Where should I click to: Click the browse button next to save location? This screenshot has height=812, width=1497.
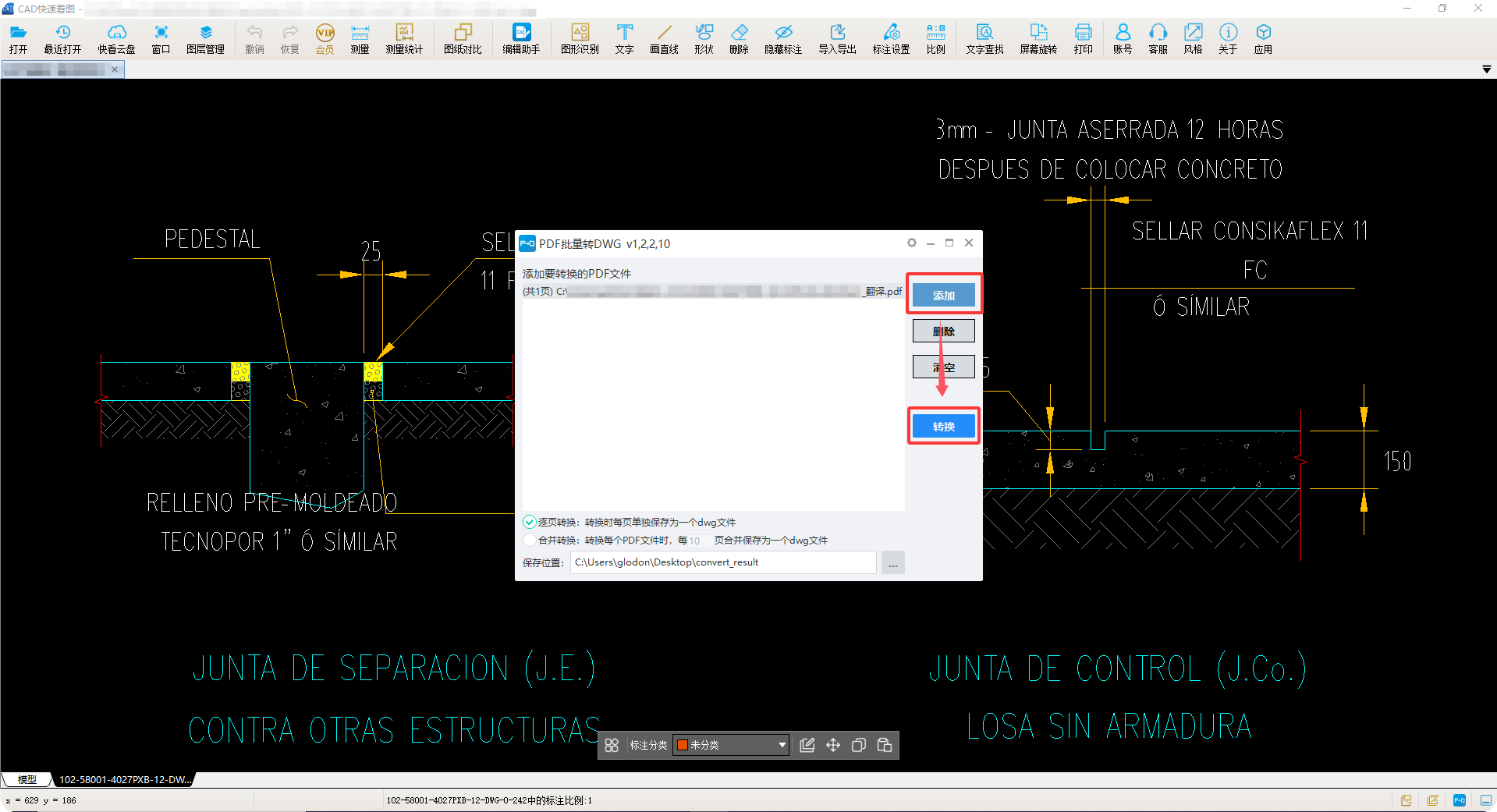click(x=893, y=562)
